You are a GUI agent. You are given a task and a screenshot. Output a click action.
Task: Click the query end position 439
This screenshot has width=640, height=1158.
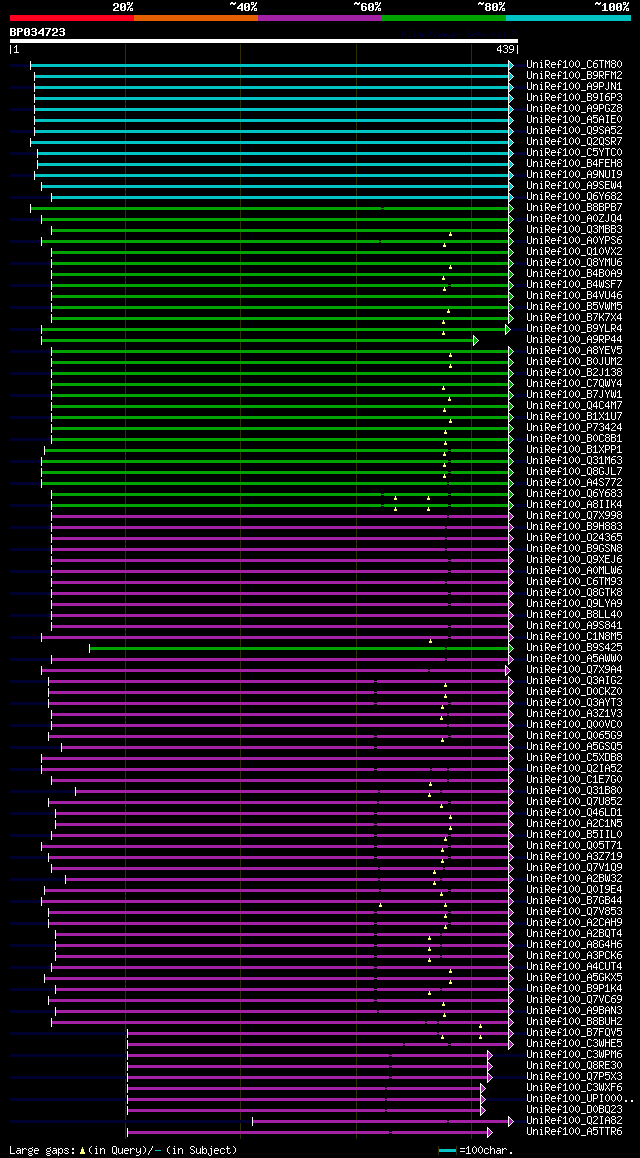[x=506, y=49]
